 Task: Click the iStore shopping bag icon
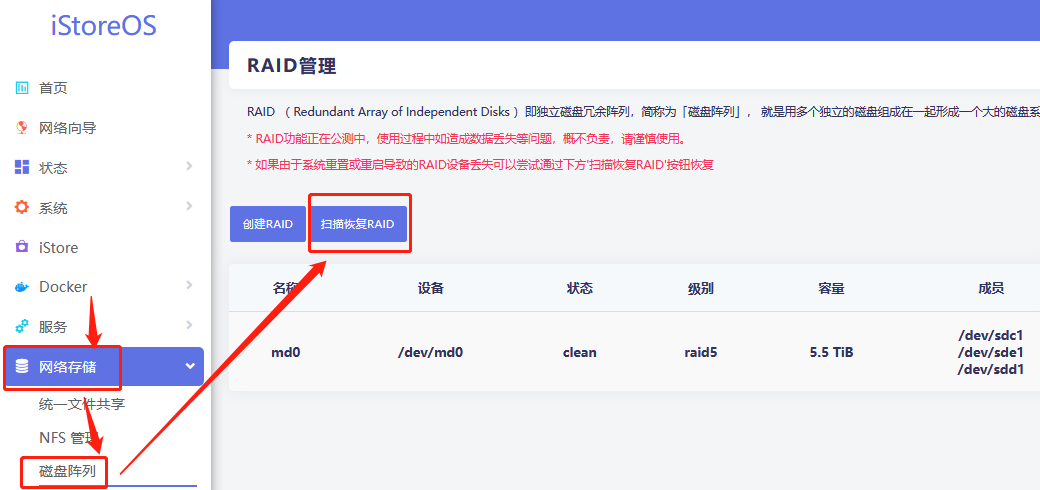click(22, 247)
